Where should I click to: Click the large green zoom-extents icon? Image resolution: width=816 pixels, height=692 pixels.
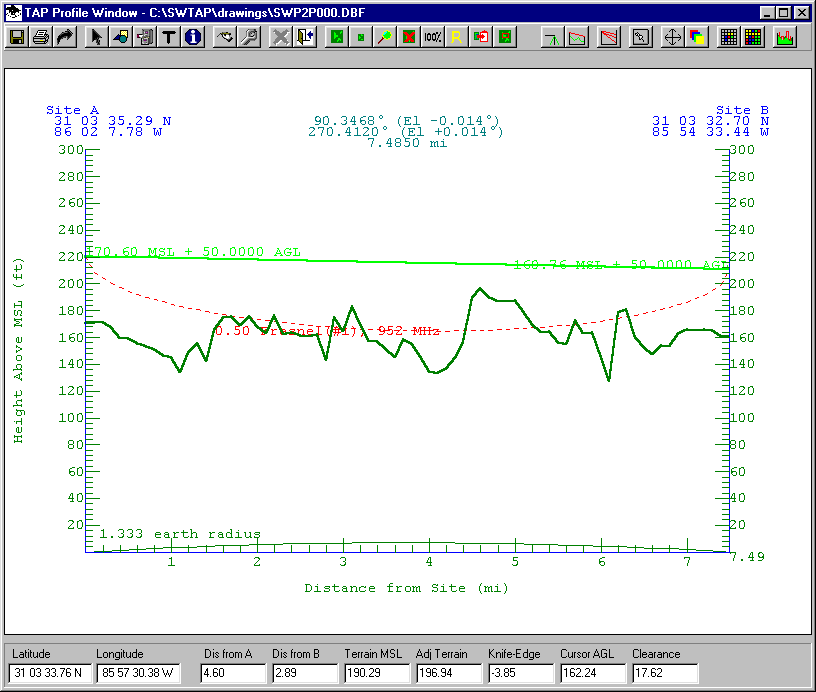[337, 37]
